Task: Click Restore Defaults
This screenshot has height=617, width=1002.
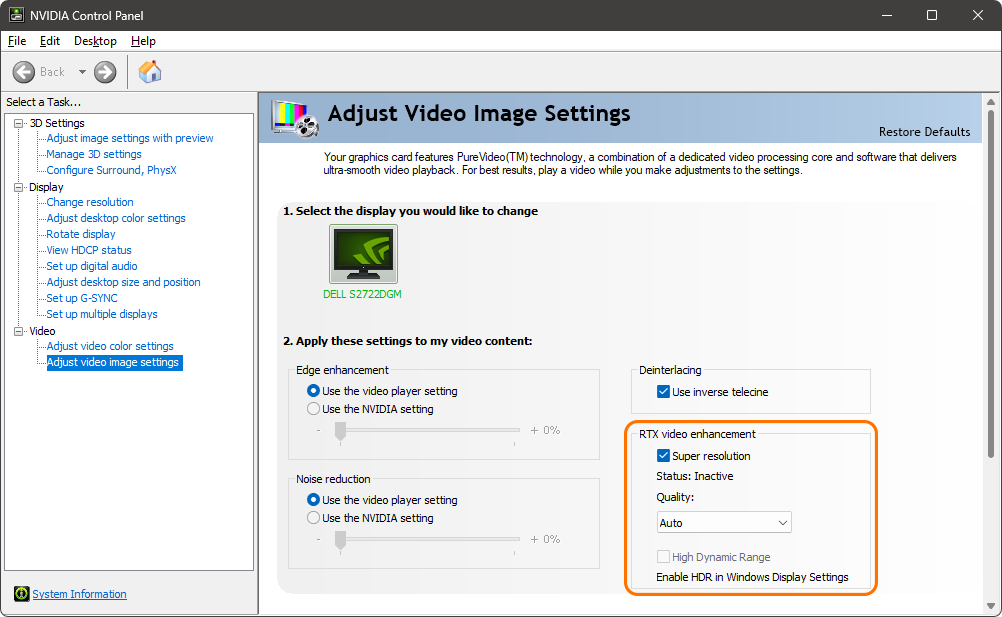Action: pyautogui.click(x=924, y=132)
